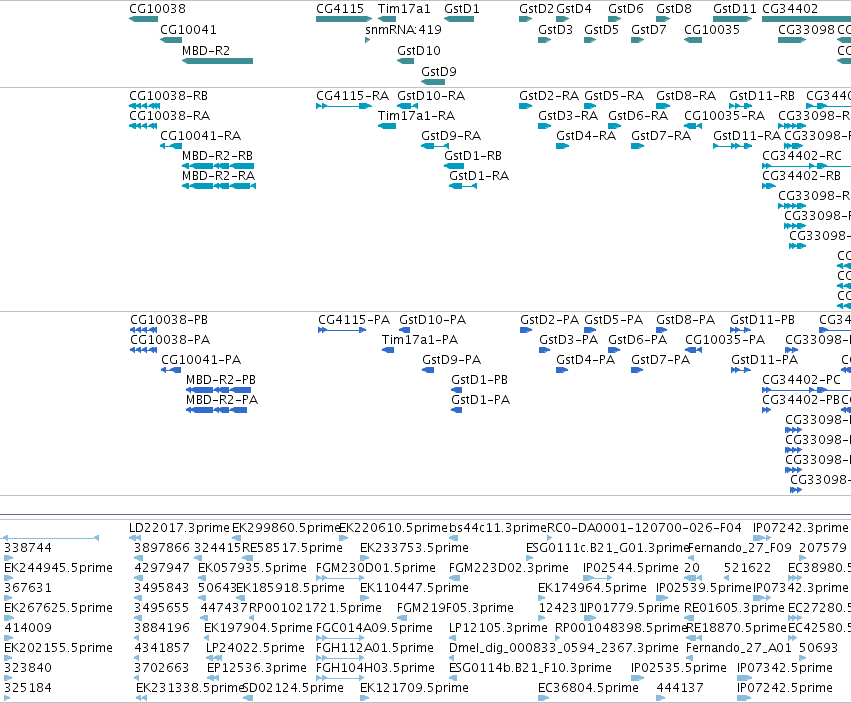Select the CG10041-PA protein label
Viewport: 851px width, 703px height.
point(201,360)
